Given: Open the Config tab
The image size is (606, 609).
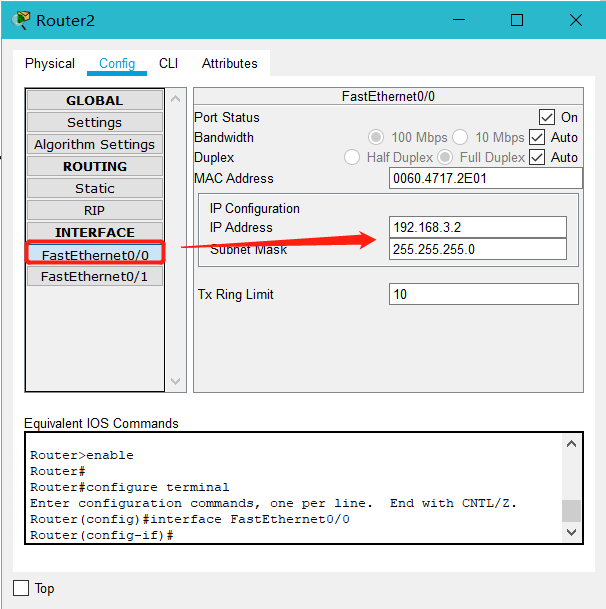Looking at the screenshot, I should tap(117, 63).
